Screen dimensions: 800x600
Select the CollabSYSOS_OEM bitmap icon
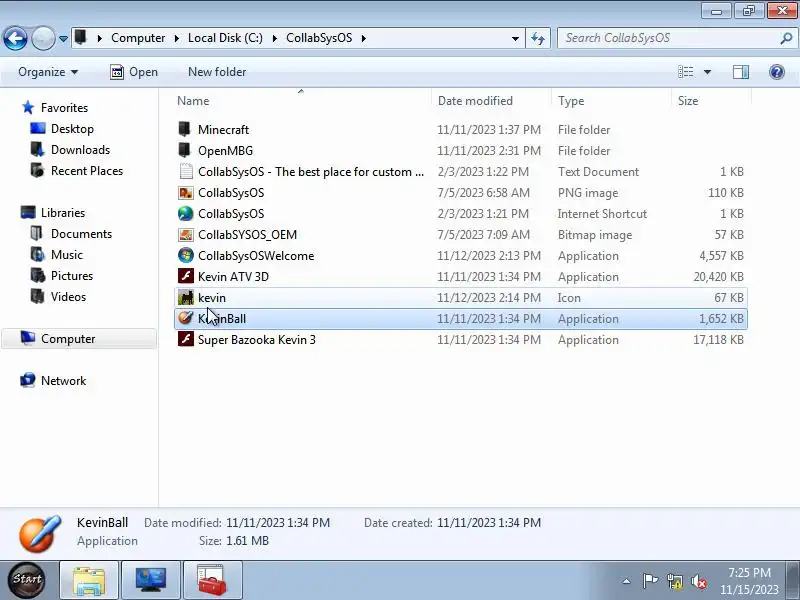(x=186, y=235)
